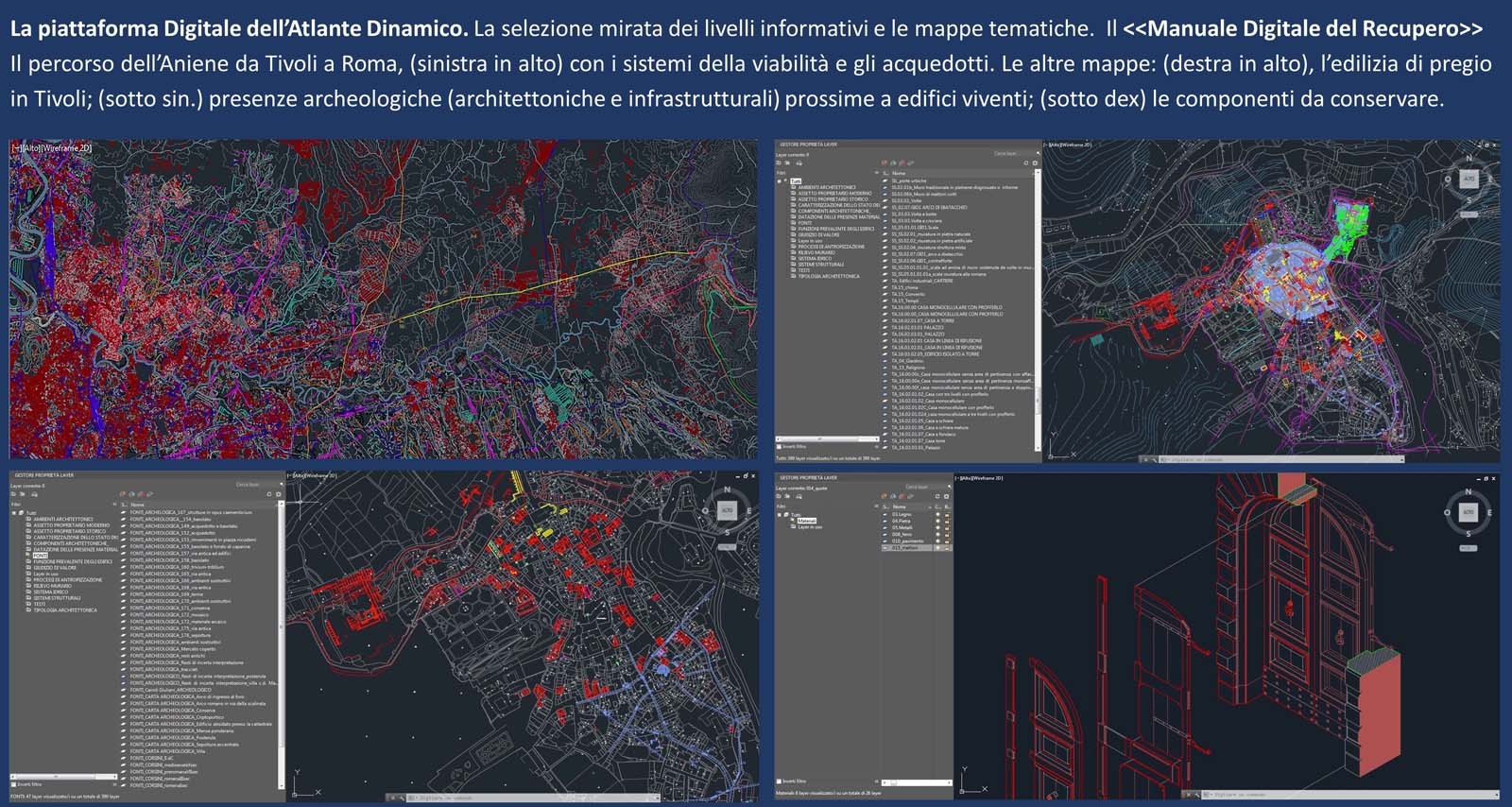Select the '05.Metalli' layer row

(x=902, y=527)
